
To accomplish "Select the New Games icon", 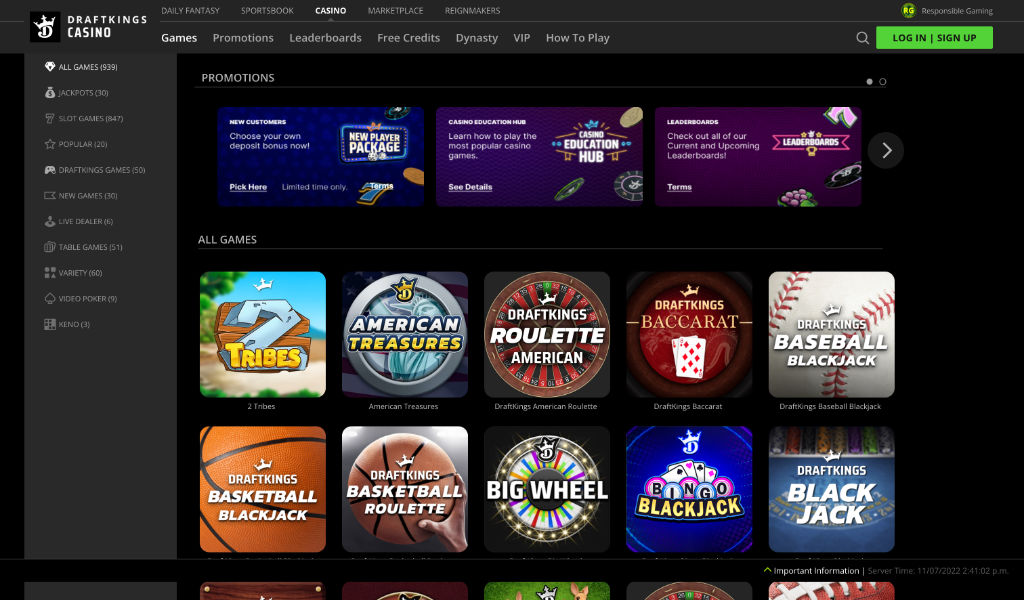I will click(x=50, y=195).
